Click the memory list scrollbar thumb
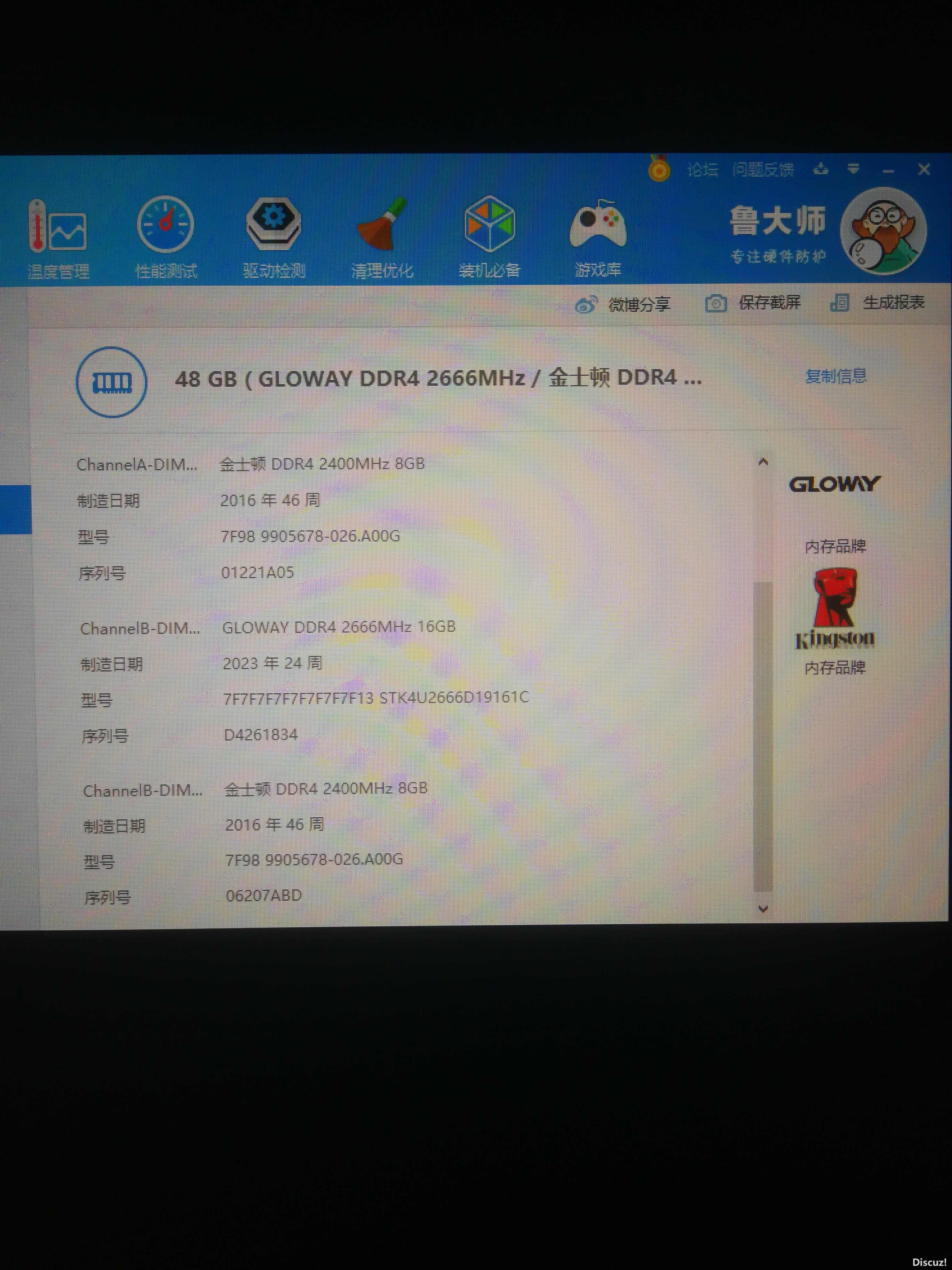The height and width of the screenshot is (1270, 952). (x=763, y=736)
